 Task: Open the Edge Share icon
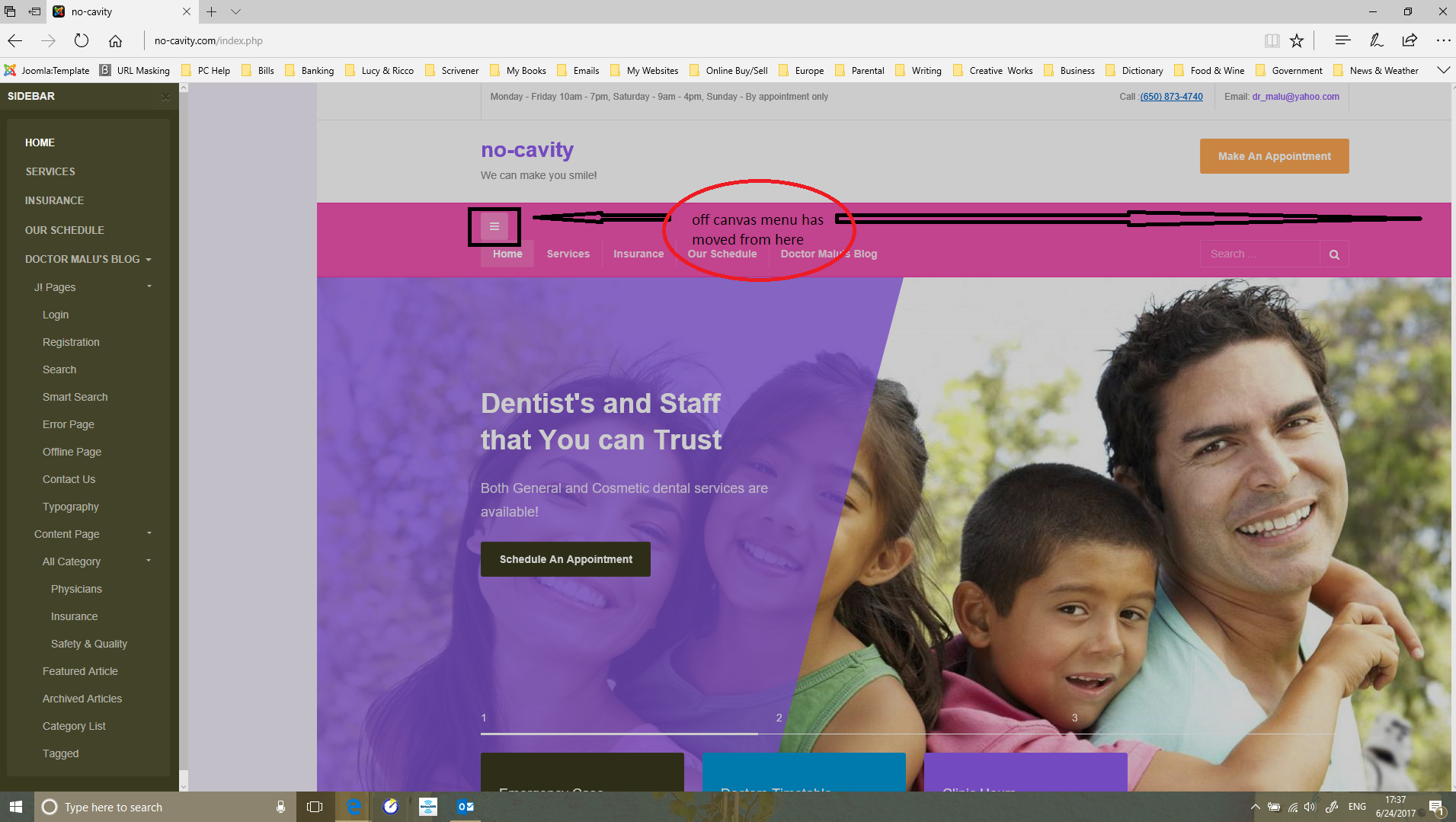(1410, 40)
